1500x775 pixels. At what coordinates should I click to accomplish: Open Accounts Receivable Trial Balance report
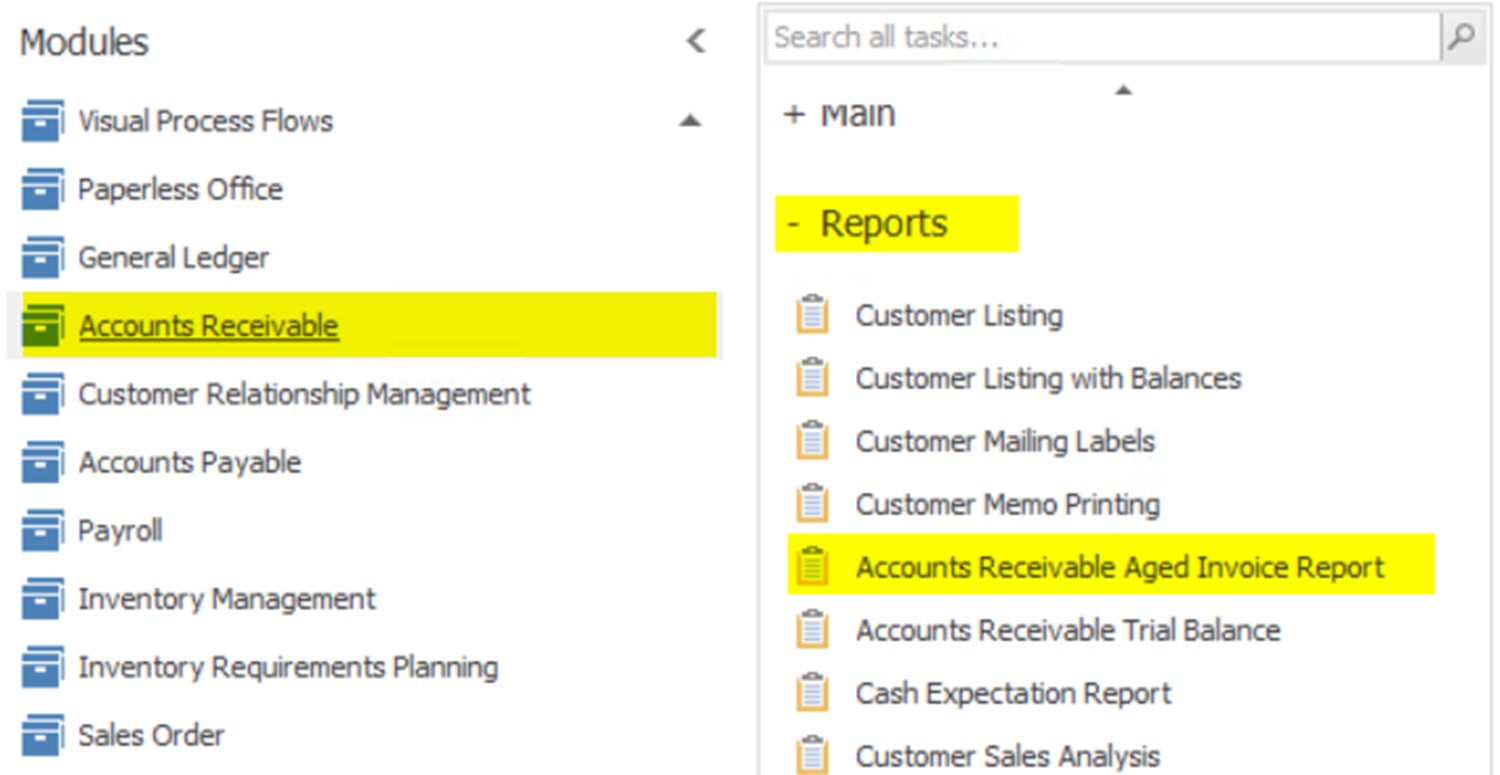coord(1067,630)
